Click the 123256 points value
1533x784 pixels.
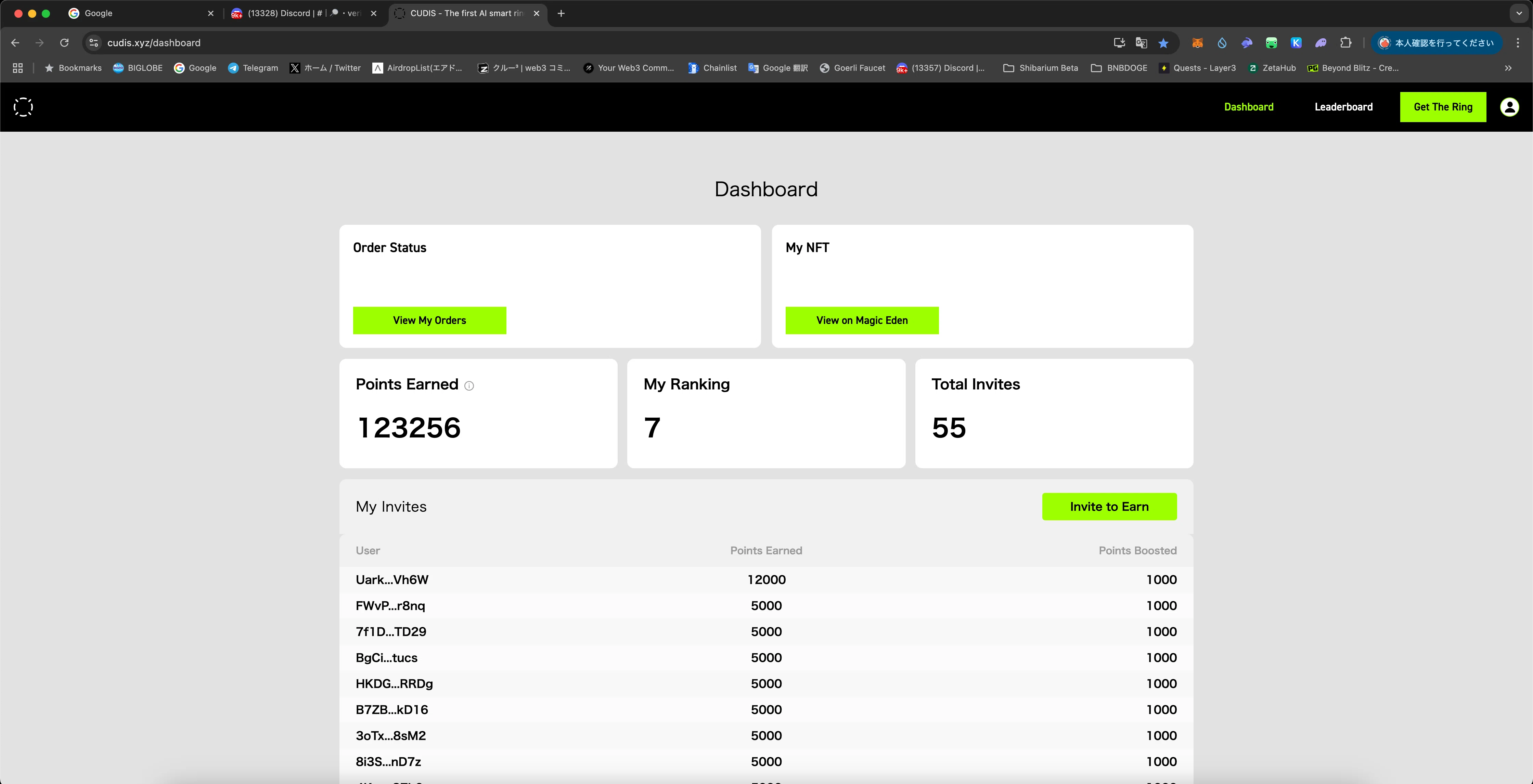click(x=409, y=428)
